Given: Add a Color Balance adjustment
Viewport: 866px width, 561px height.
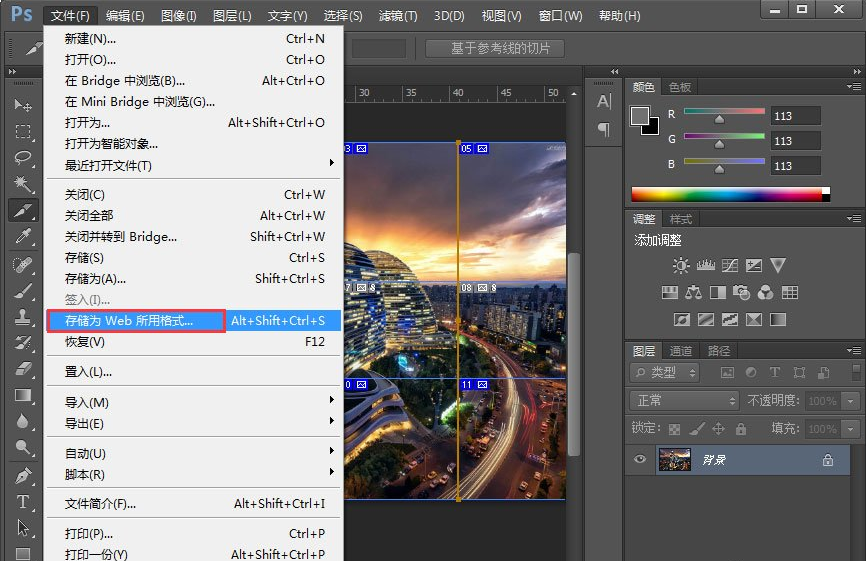Looking at the screenshot, I should point(692,293).
